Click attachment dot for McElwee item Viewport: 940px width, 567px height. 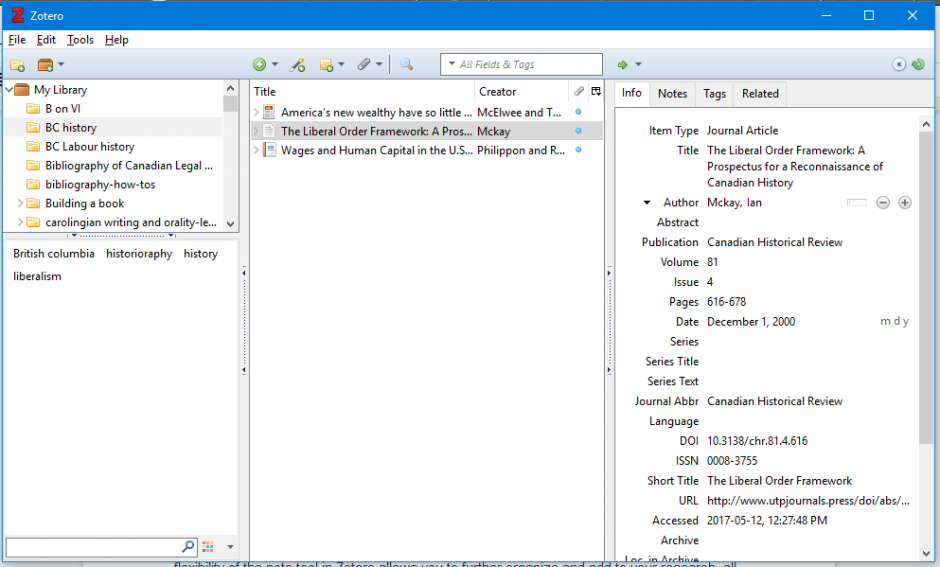point(579,111)
